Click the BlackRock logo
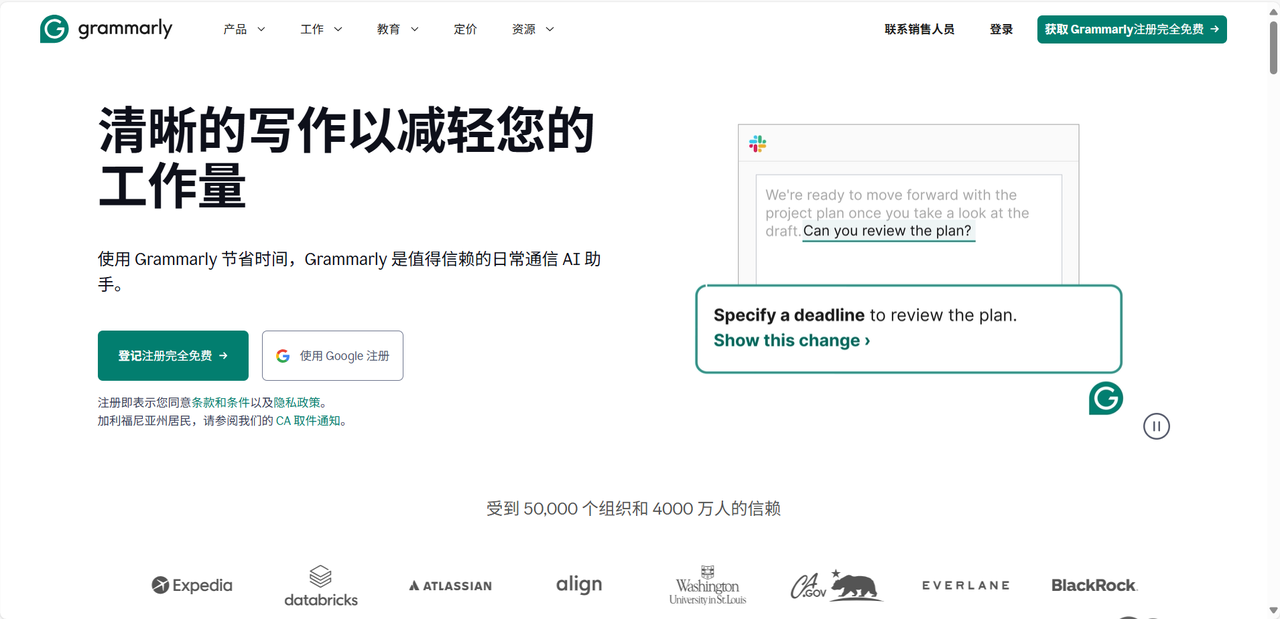 (x=1094, y=585)
